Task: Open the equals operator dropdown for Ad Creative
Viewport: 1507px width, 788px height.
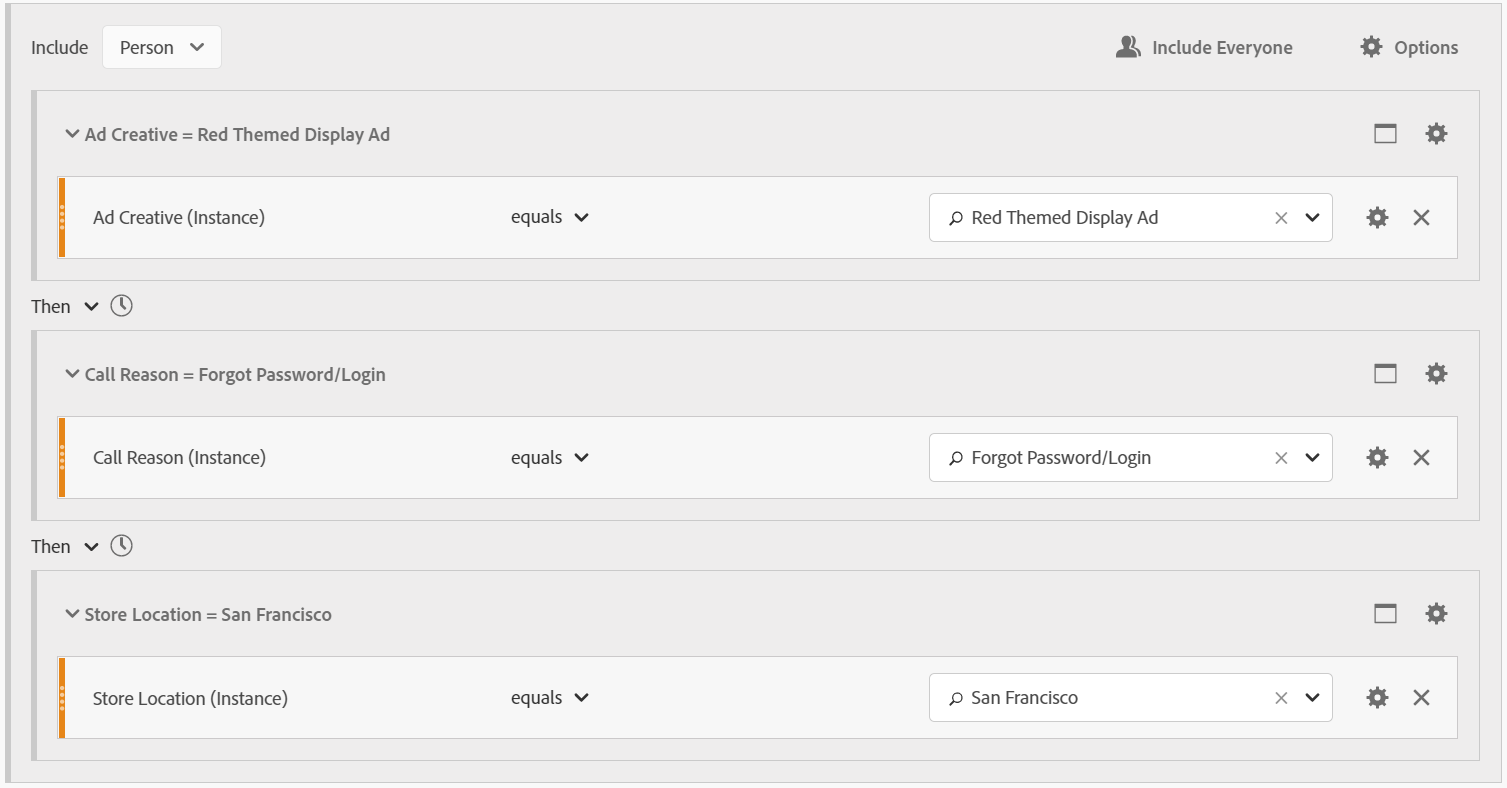Action: [549, 217]
